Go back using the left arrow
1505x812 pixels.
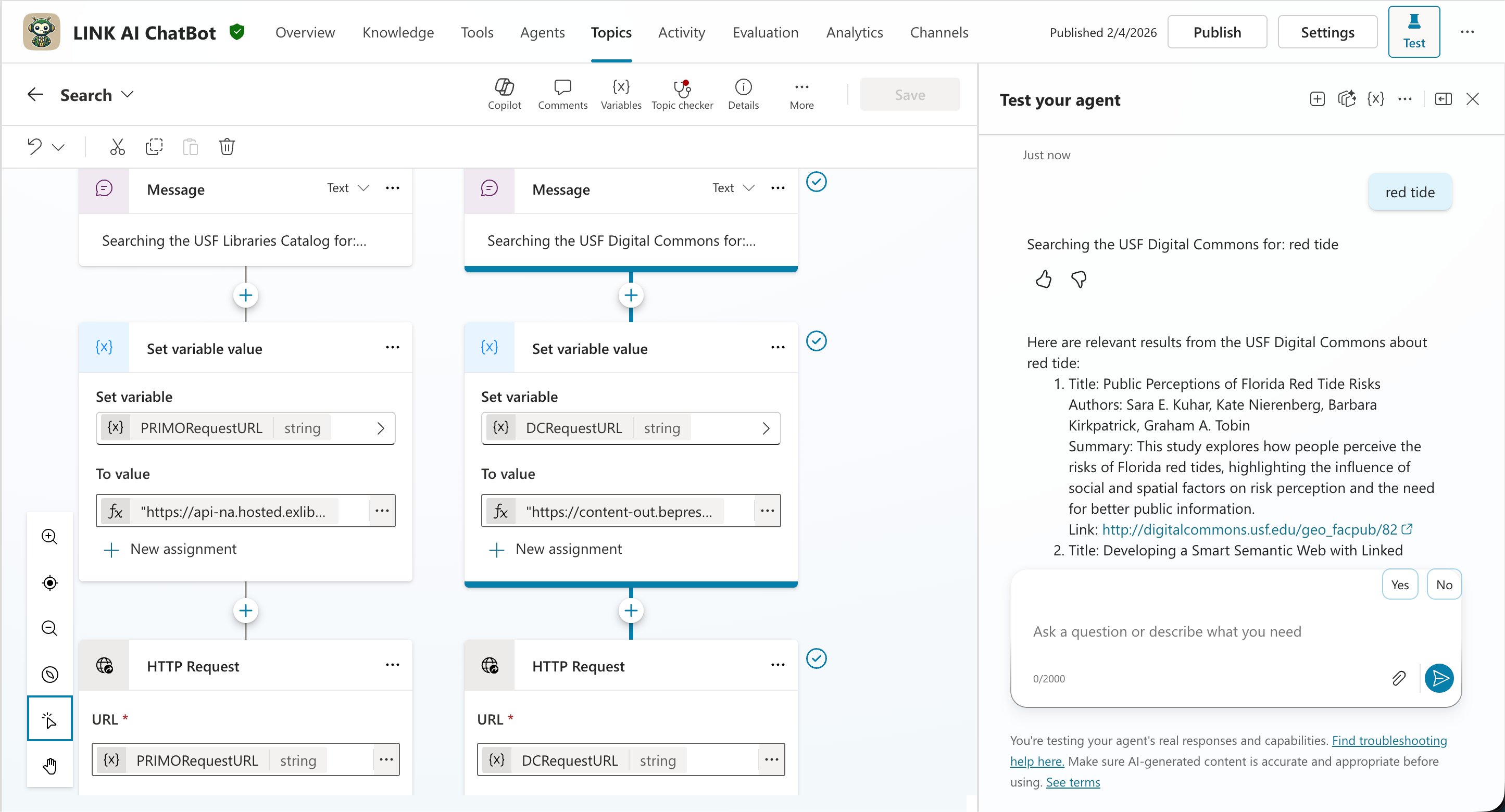coord(35,95)
